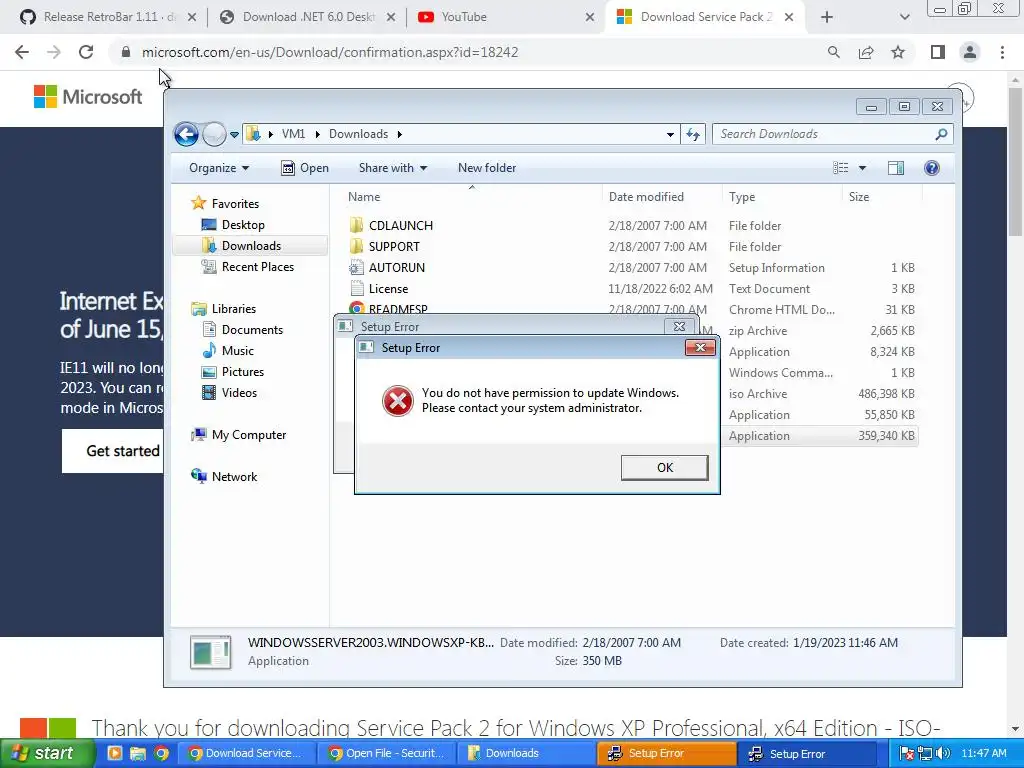The width and height of the screenshot is (1024, 768).
Task: Click the Microsoft logo on webpage
Action: coord(88,97)
